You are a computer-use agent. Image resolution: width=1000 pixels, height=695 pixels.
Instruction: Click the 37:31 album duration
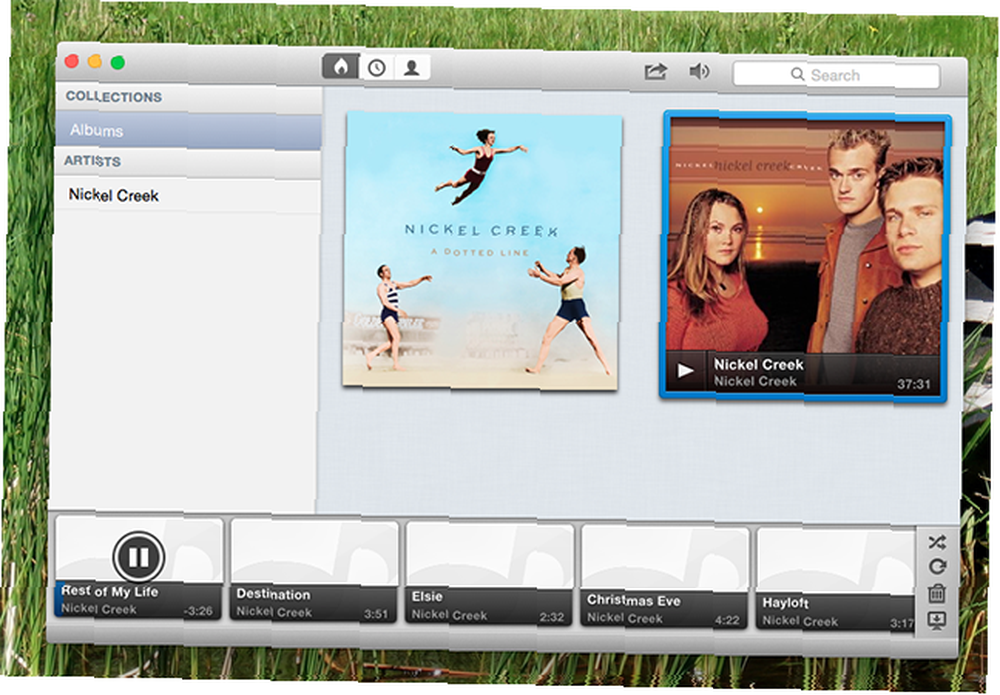point(914,384)
